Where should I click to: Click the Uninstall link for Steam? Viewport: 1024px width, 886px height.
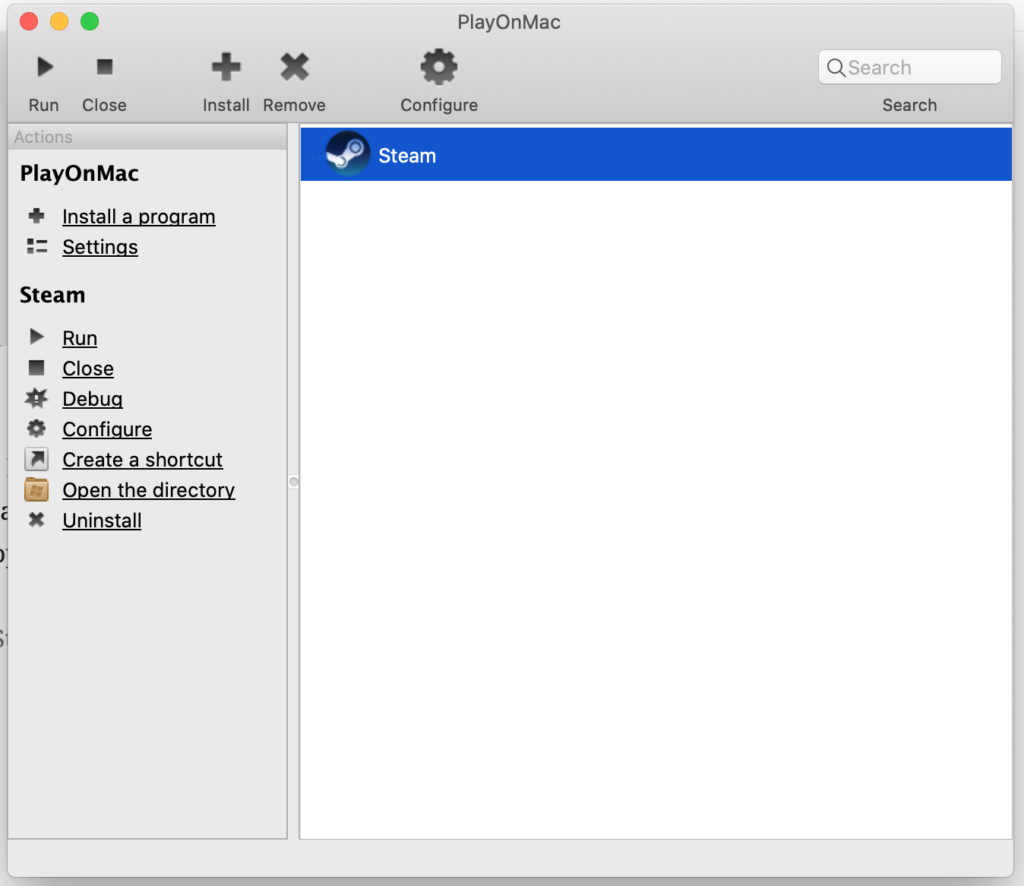click(102, 520)
